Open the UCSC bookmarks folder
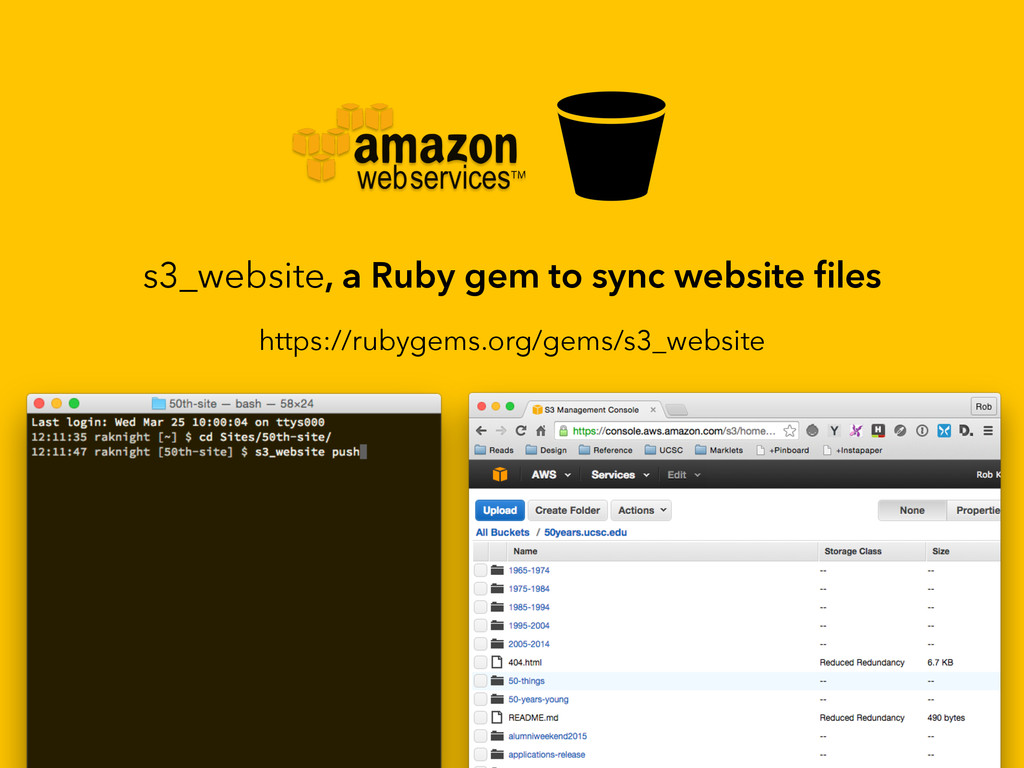The width and height of the screenshot is (1024, 768). pyautogui.click(x=664, y=450)
